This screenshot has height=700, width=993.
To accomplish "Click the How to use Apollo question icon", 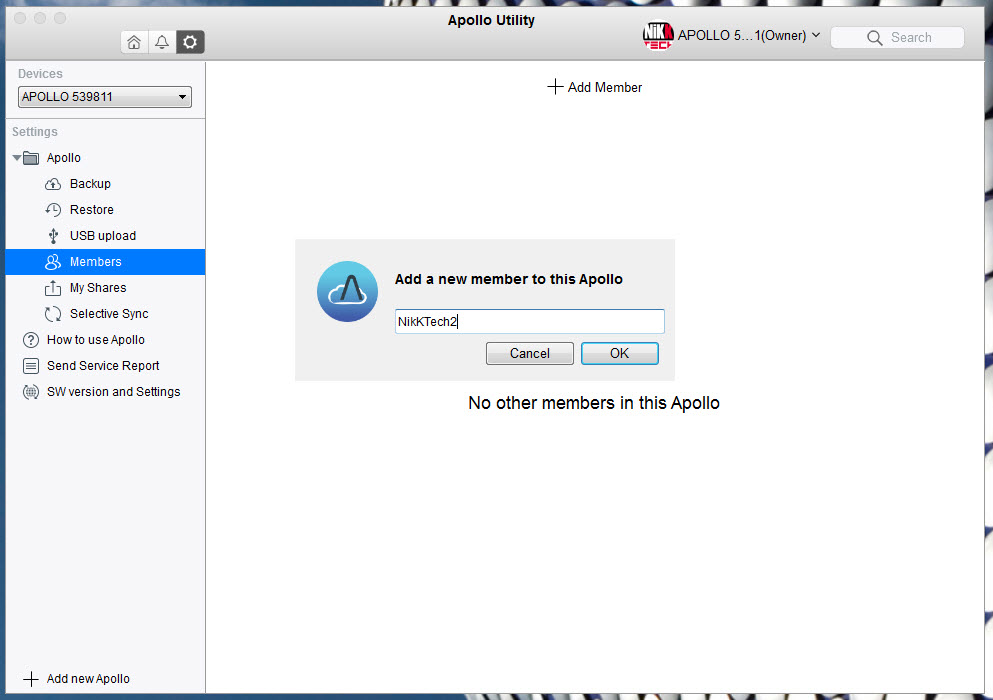I will pyautogui.click(x=30, y=340).
